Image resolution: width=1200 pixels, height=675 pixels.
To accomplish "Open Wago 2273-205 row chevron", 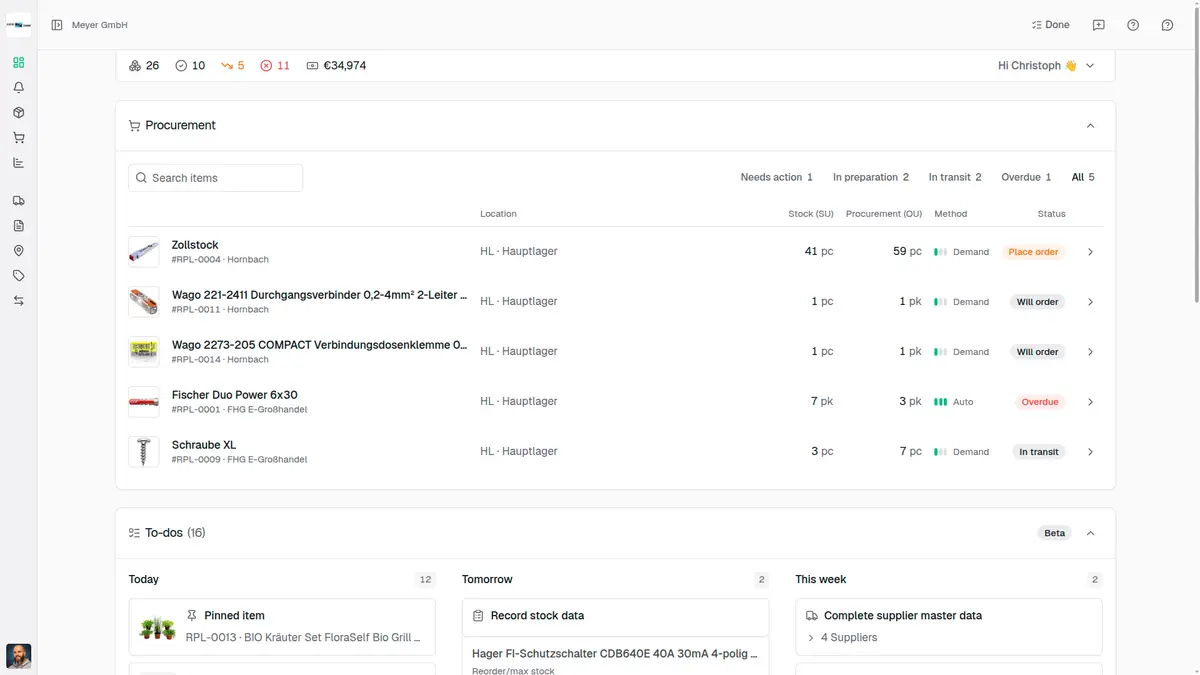I will coord(1090,352).
